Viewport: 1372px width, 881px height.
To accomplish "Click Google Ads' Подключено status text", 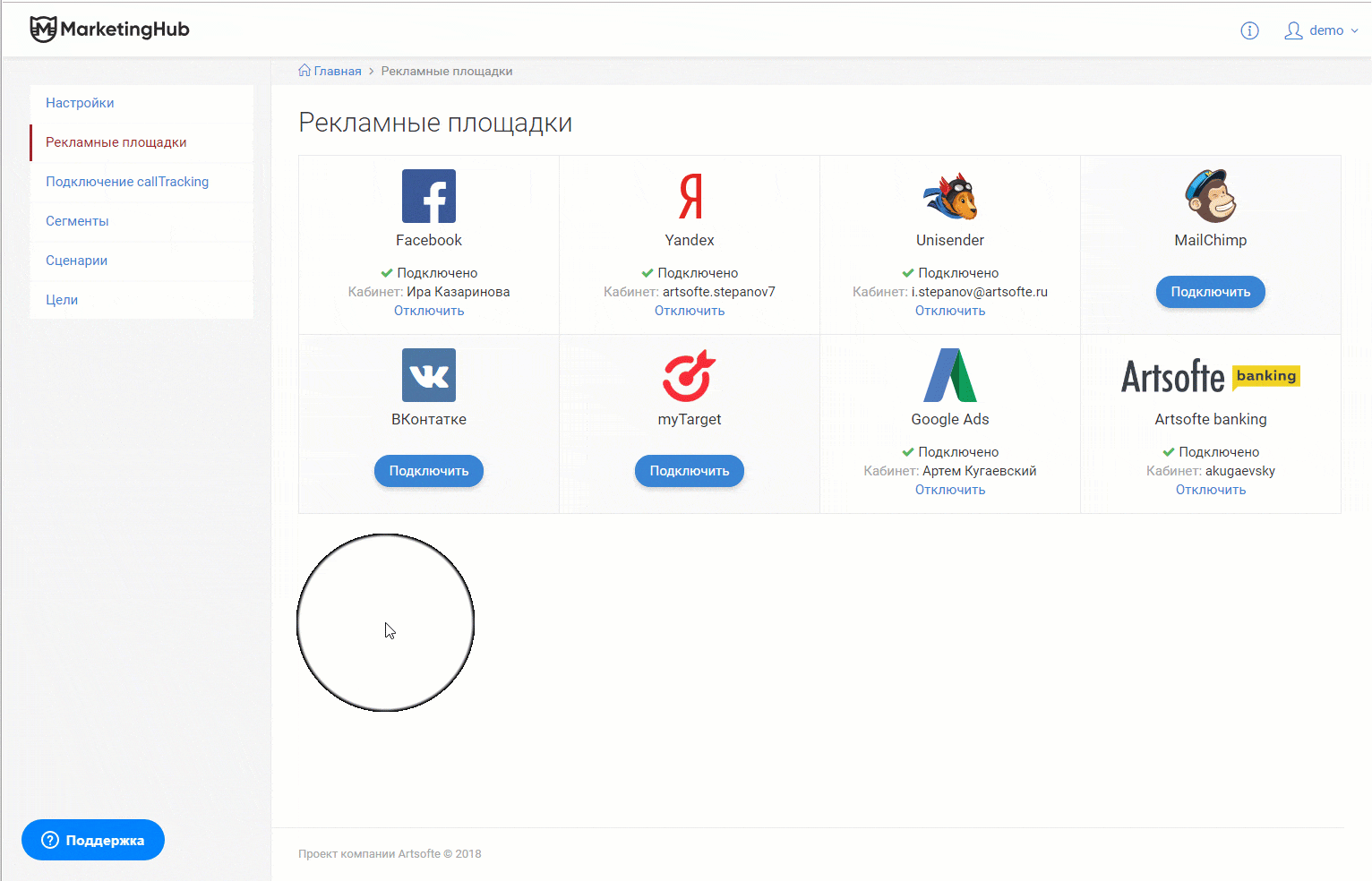I will pyautogui.click(x=958, y=452).
